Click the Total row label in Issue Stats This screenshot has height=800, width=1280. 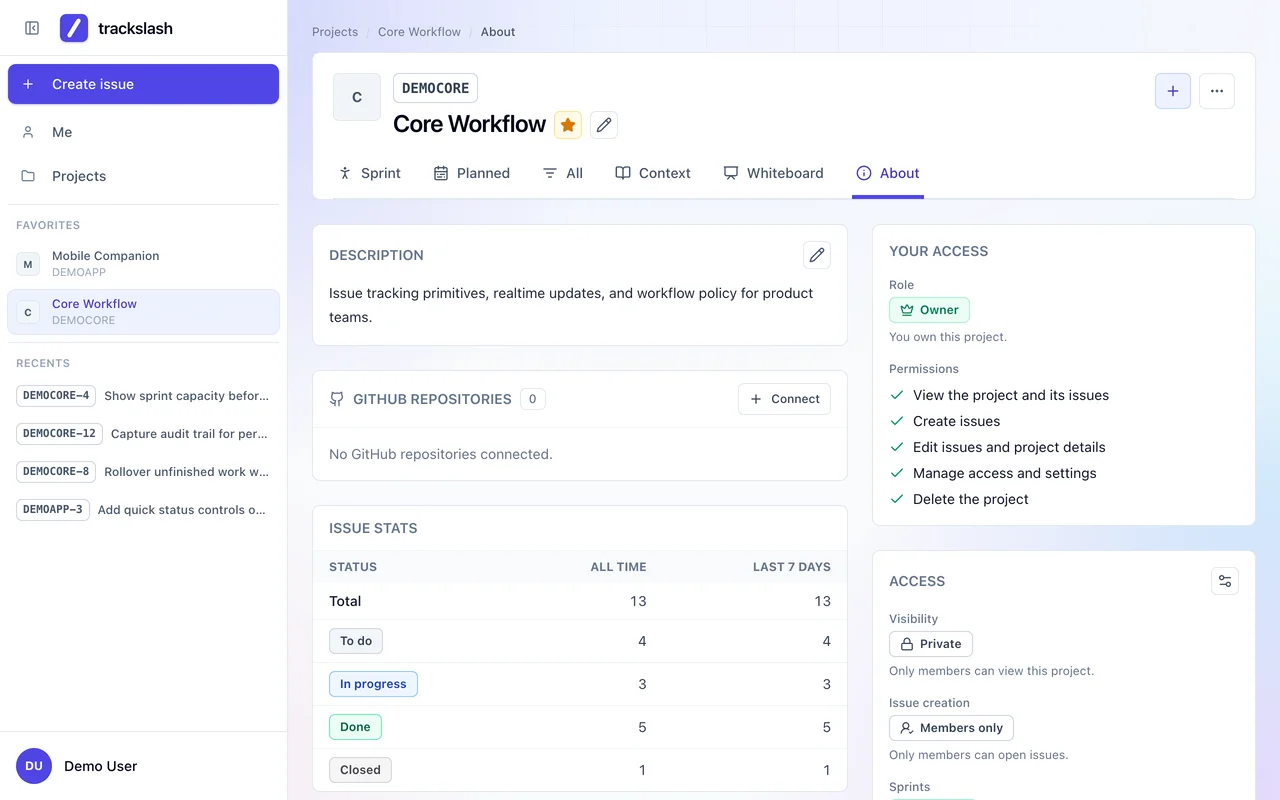345,601
